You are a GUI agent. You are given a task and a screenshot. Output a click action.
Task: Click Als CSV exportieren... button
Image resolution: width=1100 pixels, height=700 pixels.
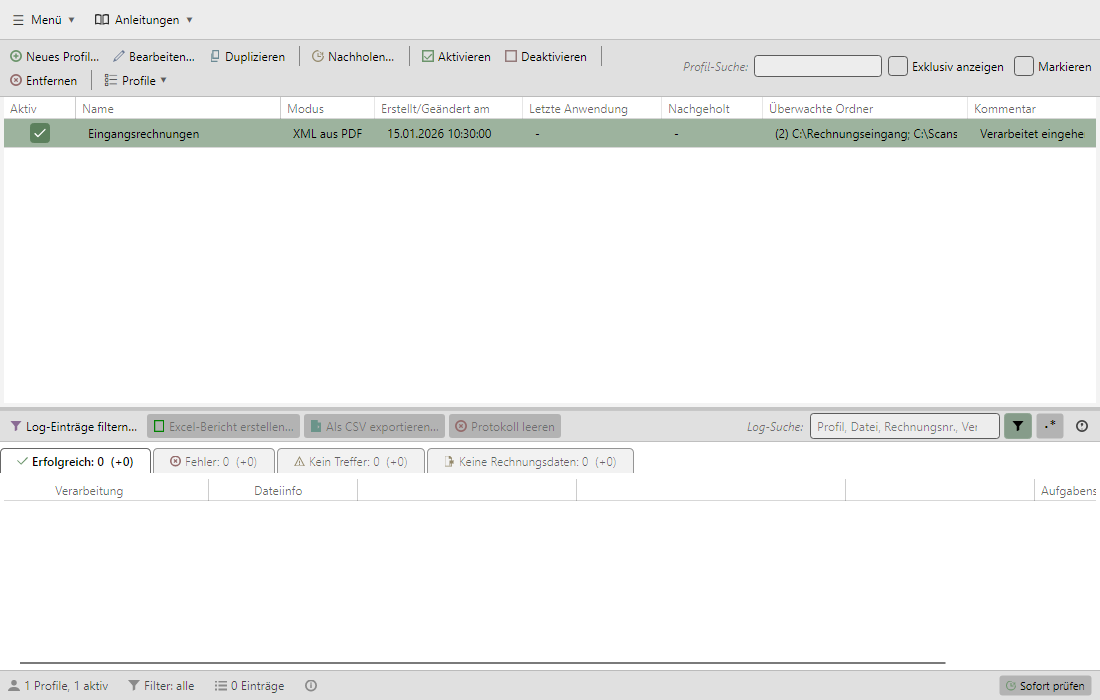tap(375, 426)
